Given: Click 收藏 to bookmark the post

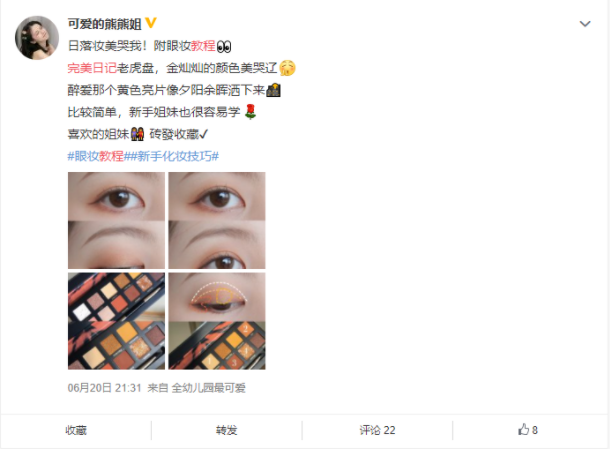Looking at the screenshot, I should [76, 430].
